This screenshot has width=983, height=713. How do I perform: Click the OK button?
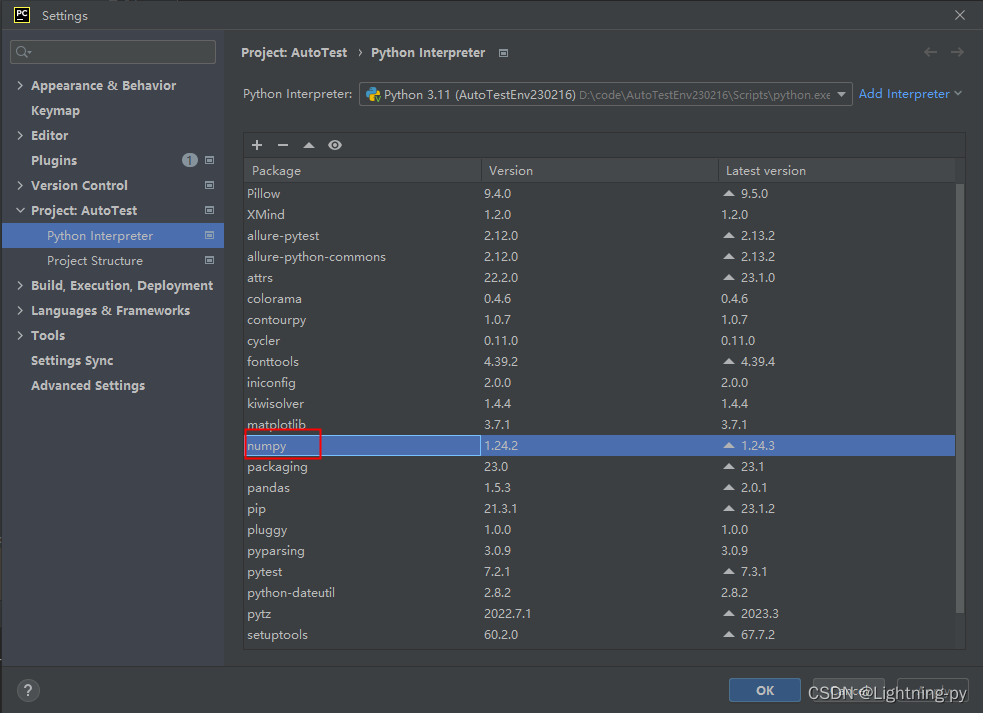tap(765, 690)
